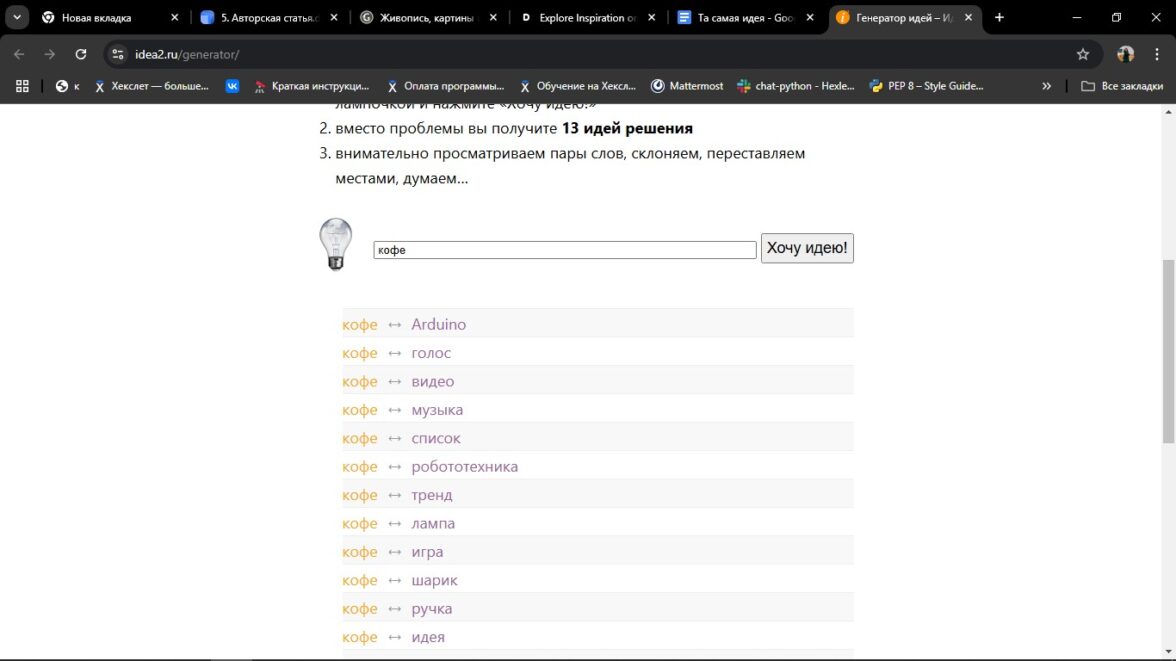
Task: Focus the text field containing 'кофе'
Action: pos(564,250)
